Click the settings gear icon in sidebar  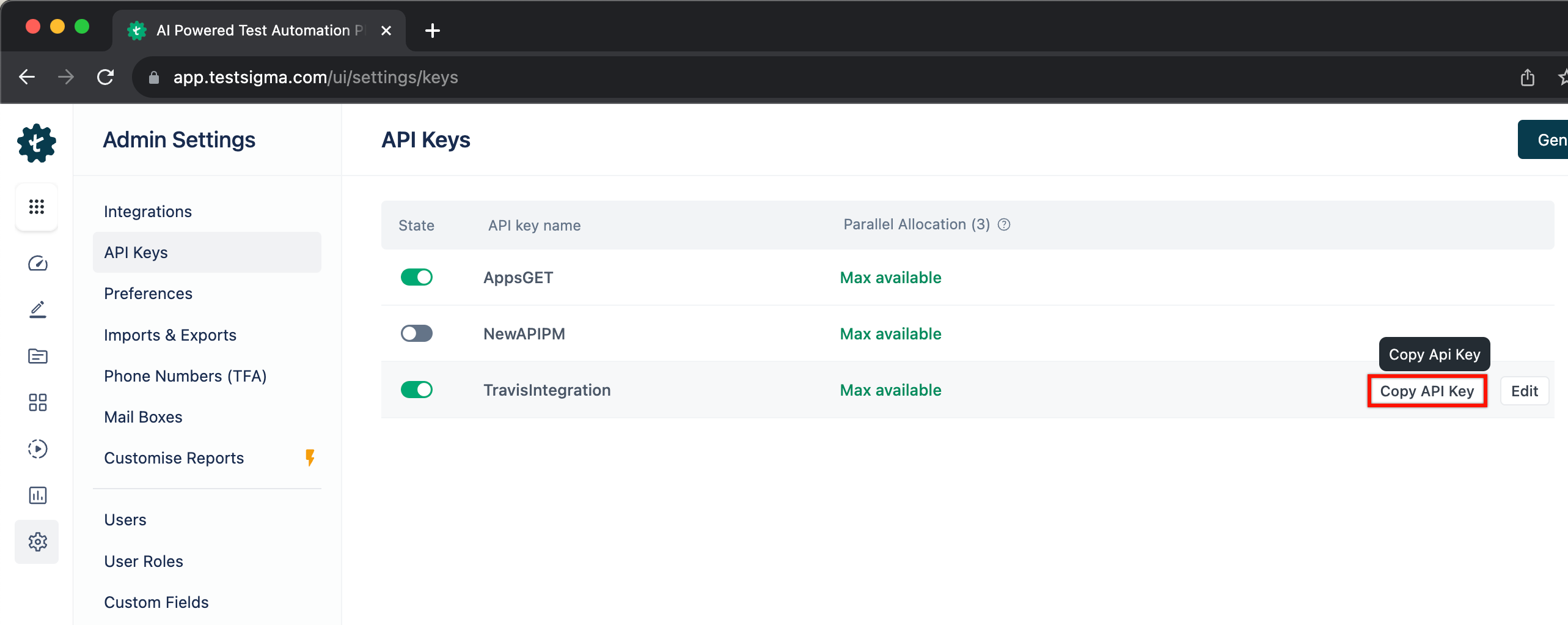[37, 541]
